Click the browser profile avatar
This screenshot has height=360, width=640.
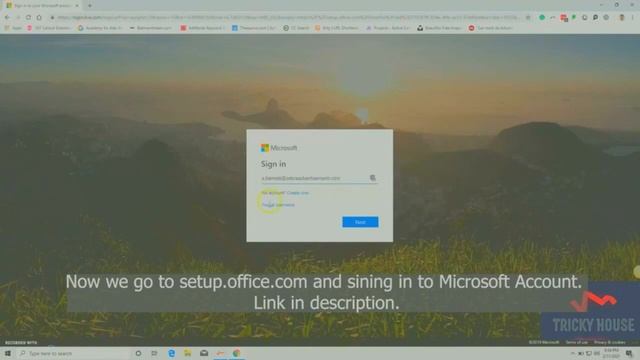[622, 18]
